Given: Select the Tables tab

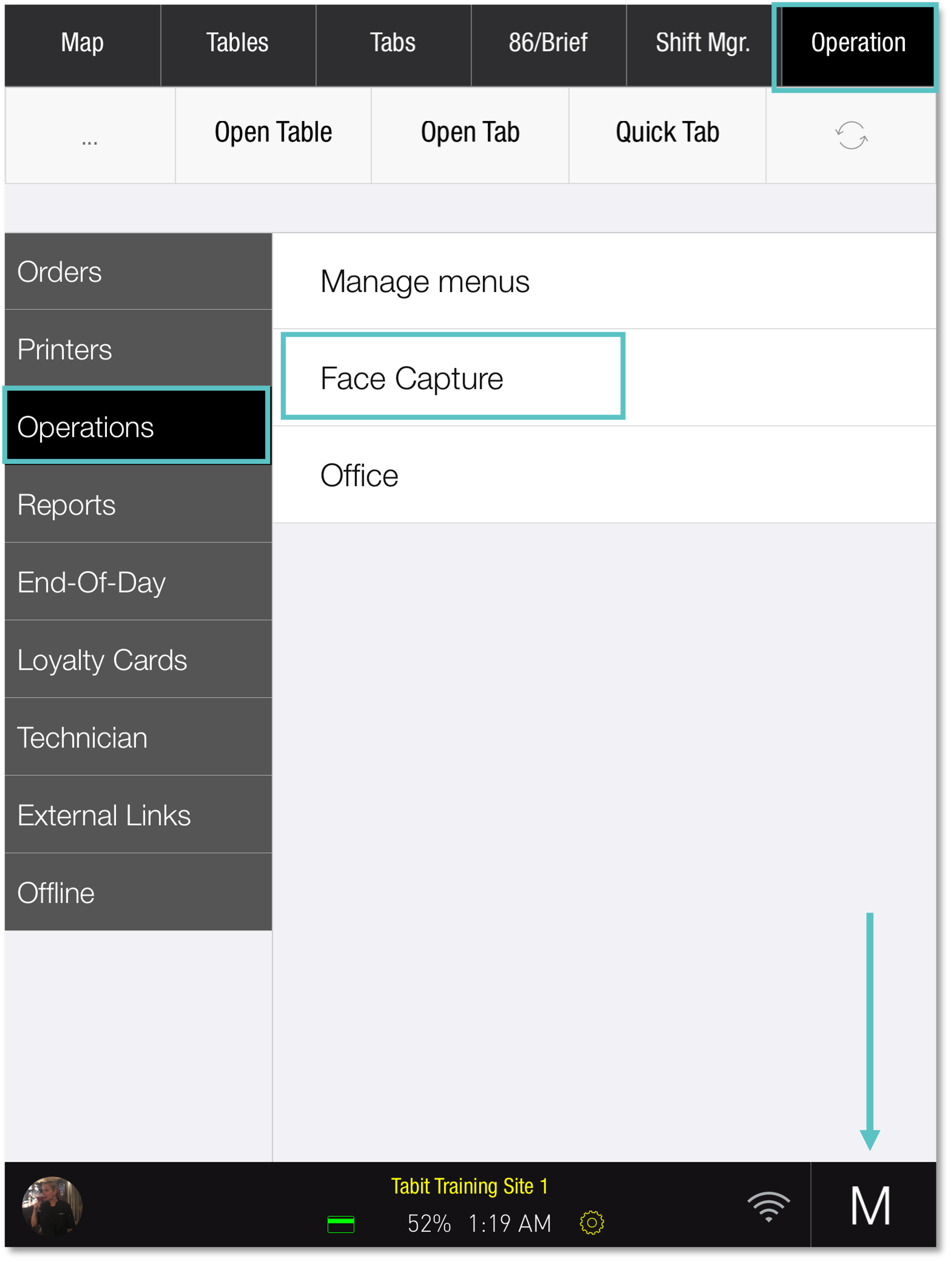Looking at the screenshot, I should (237, 42).
